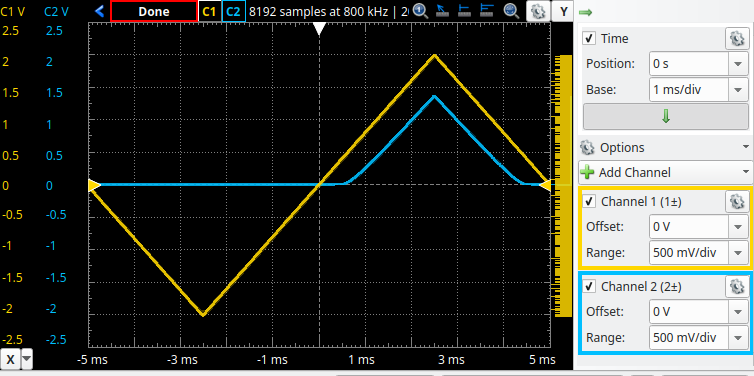Select the C1 channel tab

tap(209, 12)
